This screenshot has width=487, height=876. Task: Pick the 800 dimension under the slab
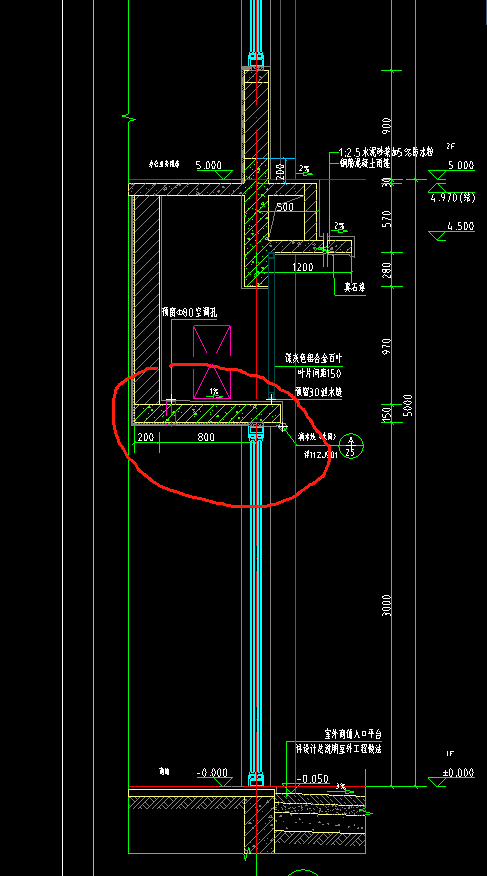pyautogui.click(x=206, y=437)
